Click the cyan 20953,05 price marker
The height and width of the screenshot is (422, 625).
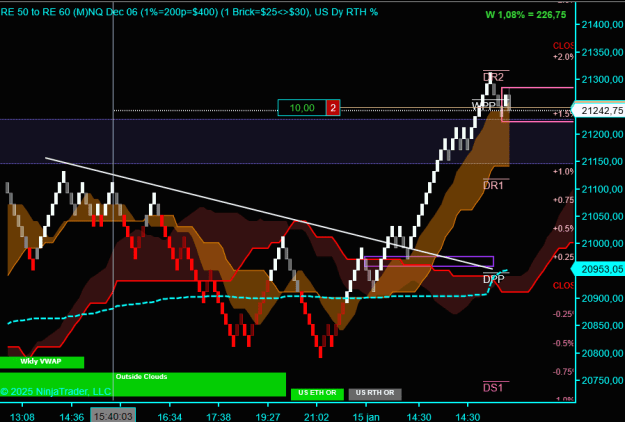pos(601,269)
